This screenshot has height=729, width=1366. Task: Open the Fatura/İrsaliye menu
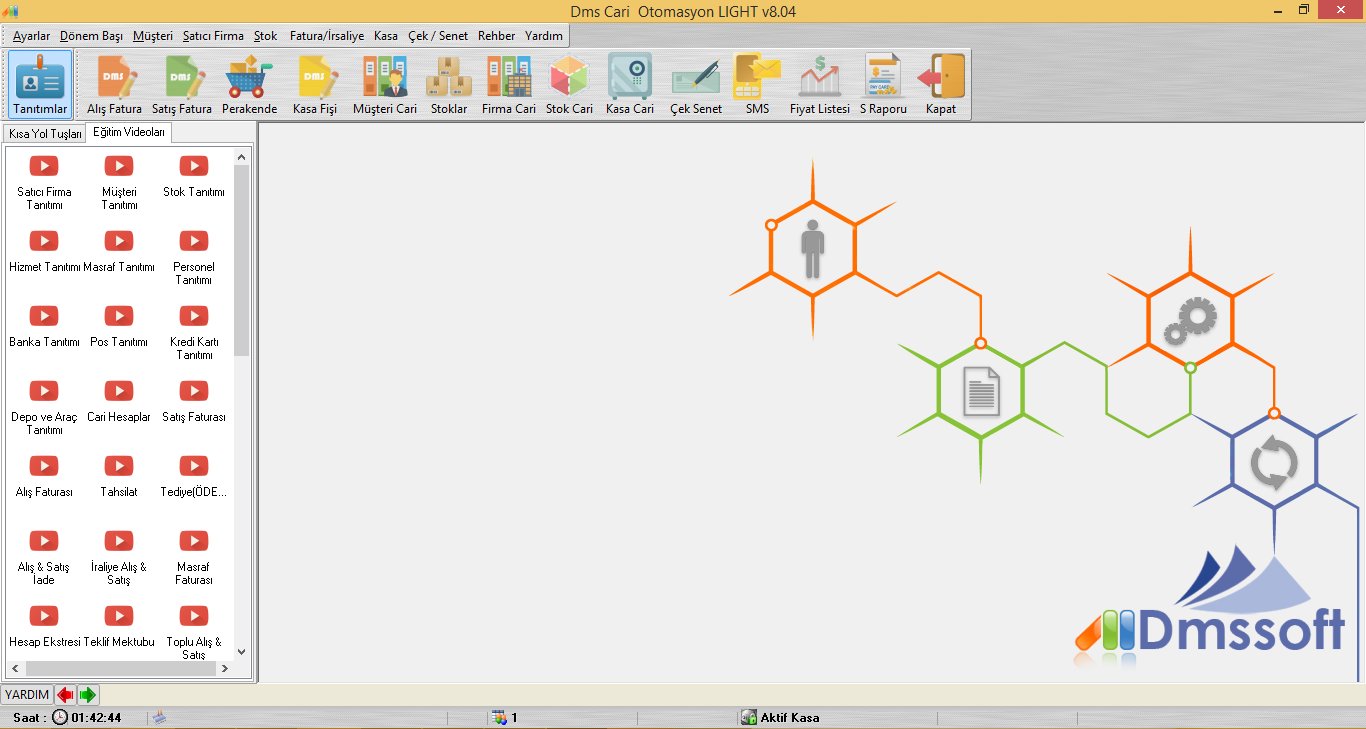coord(327,36)
